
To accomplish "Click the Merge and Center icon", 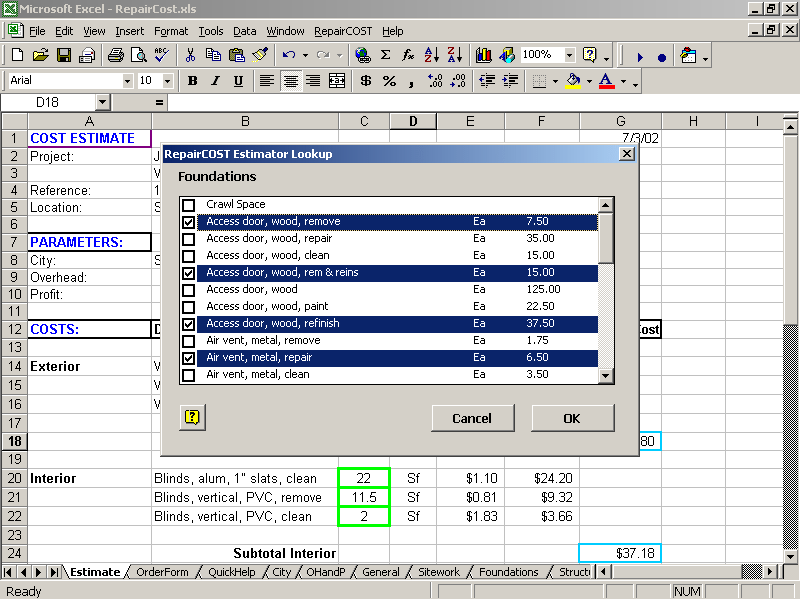I will pyautogui.click(x=337, y=81).
